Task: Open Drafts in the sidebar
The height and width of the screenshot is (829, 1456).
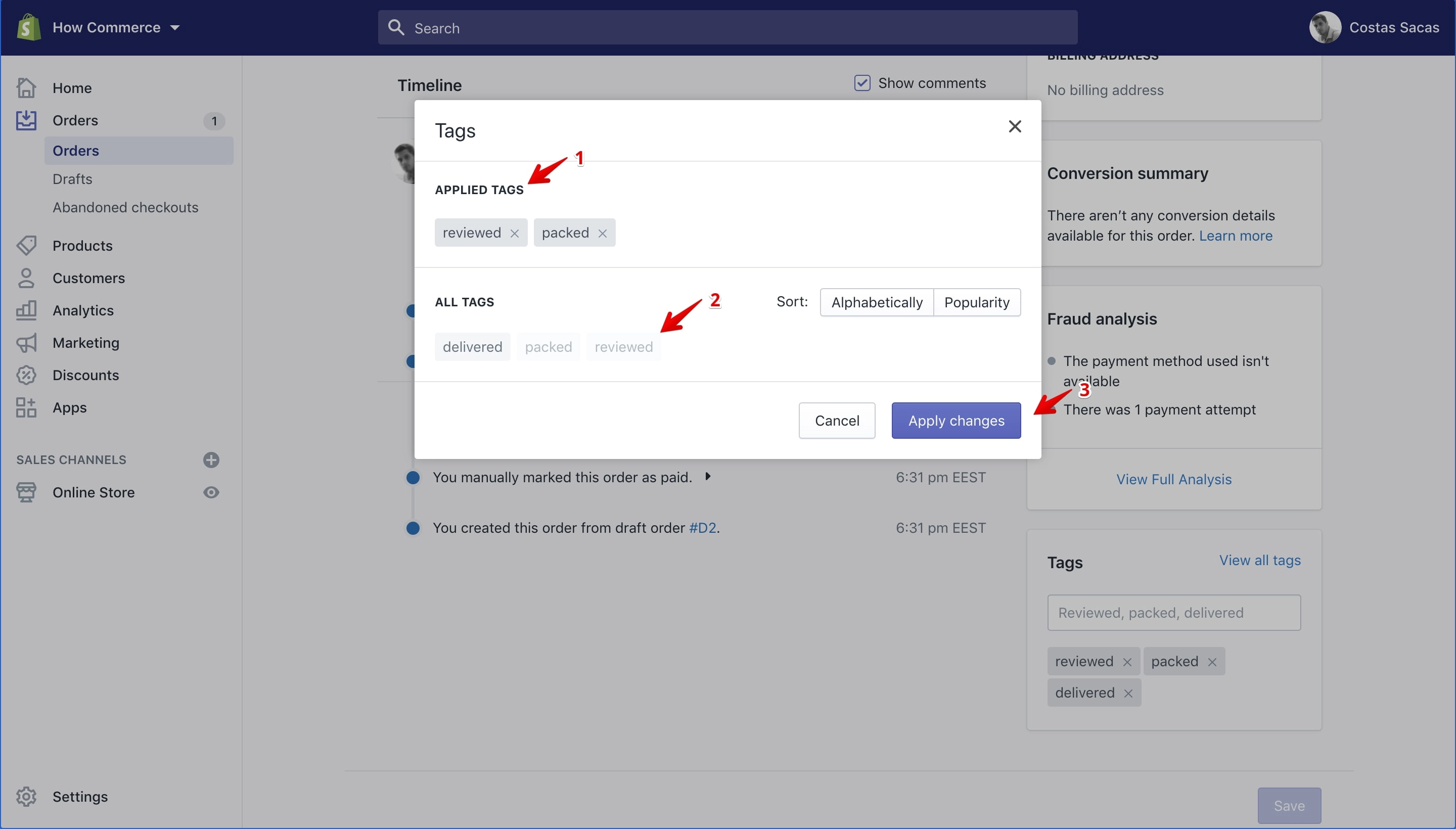Action: 72,179
